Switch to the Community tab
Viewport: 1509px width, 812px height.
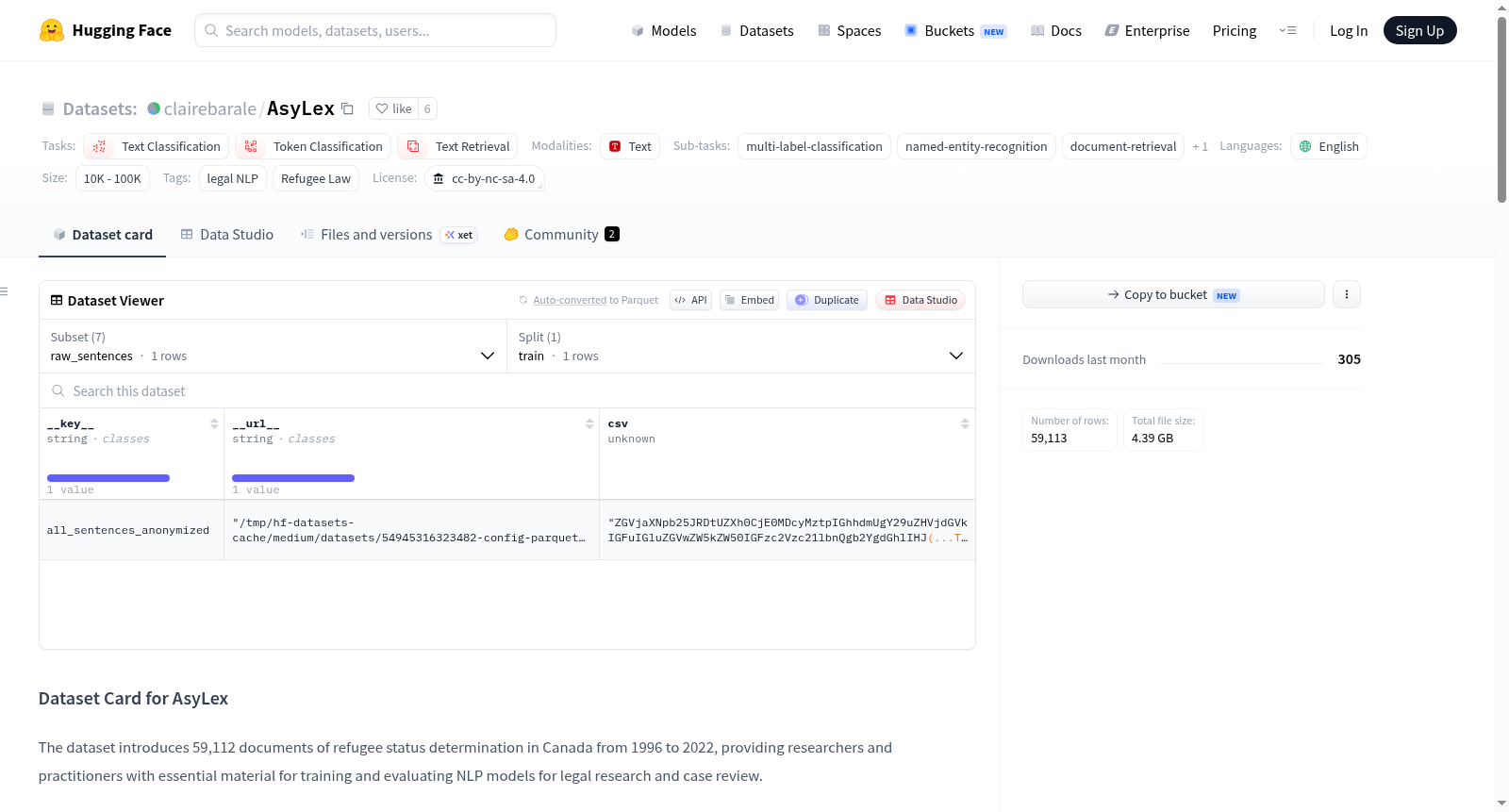561,234
